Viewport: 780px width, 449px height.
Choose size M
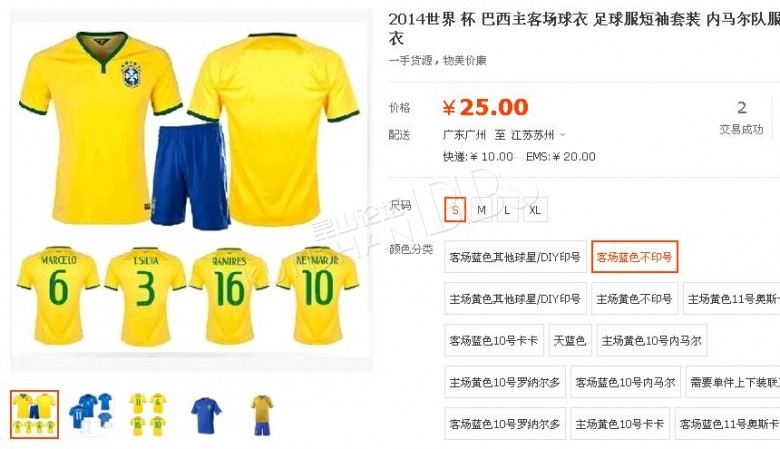[481, 209]
